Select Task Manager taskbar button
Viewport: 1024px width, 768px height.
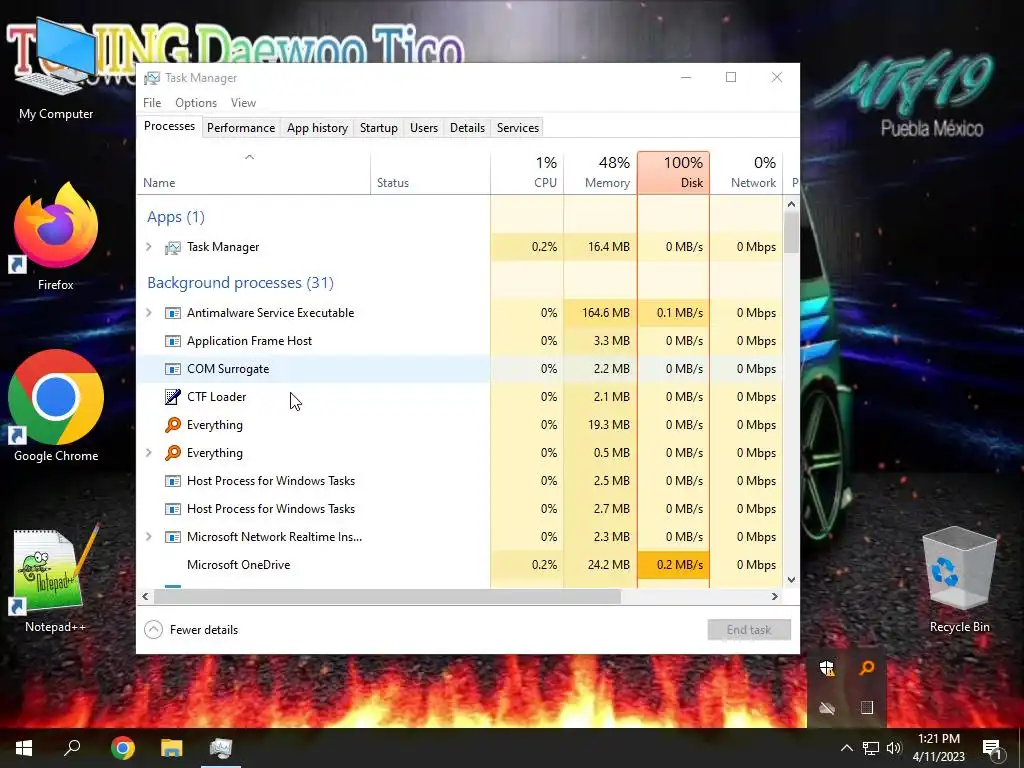tap(221, 748)
